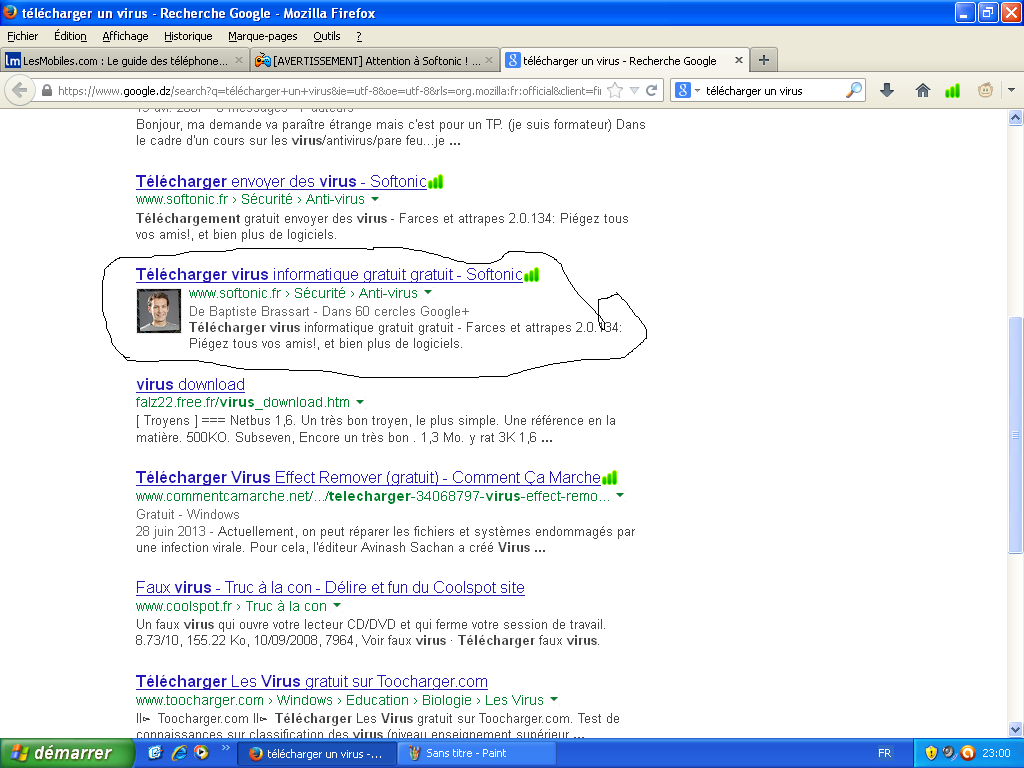The image size is (1024, 768).
Task: Click the orange round tray icon
Action: pos(968,753)
